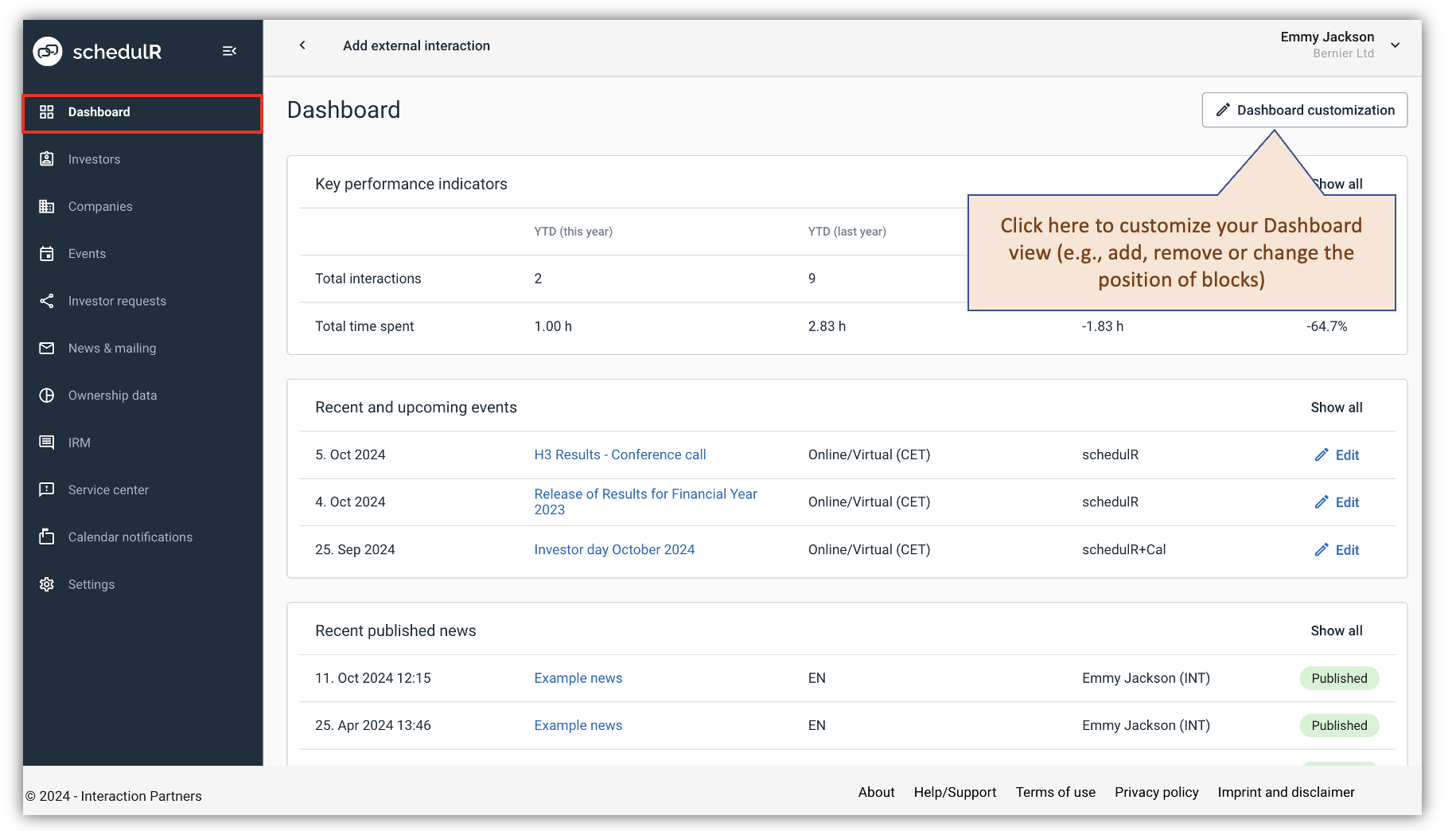
Task: Click the Service center icon
Action: 47,490
